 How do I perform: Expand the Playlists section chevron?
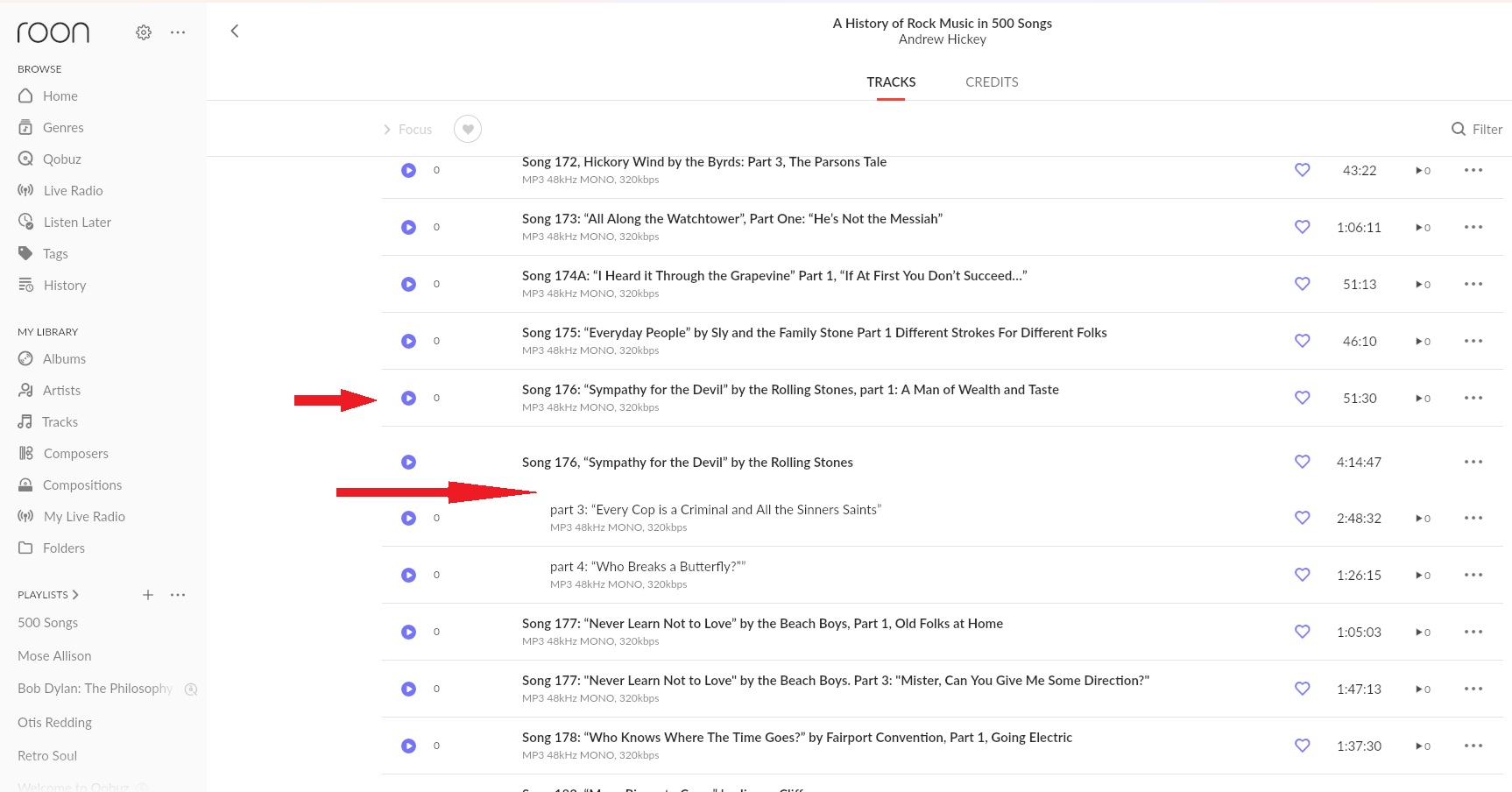(x=75, y=595)
